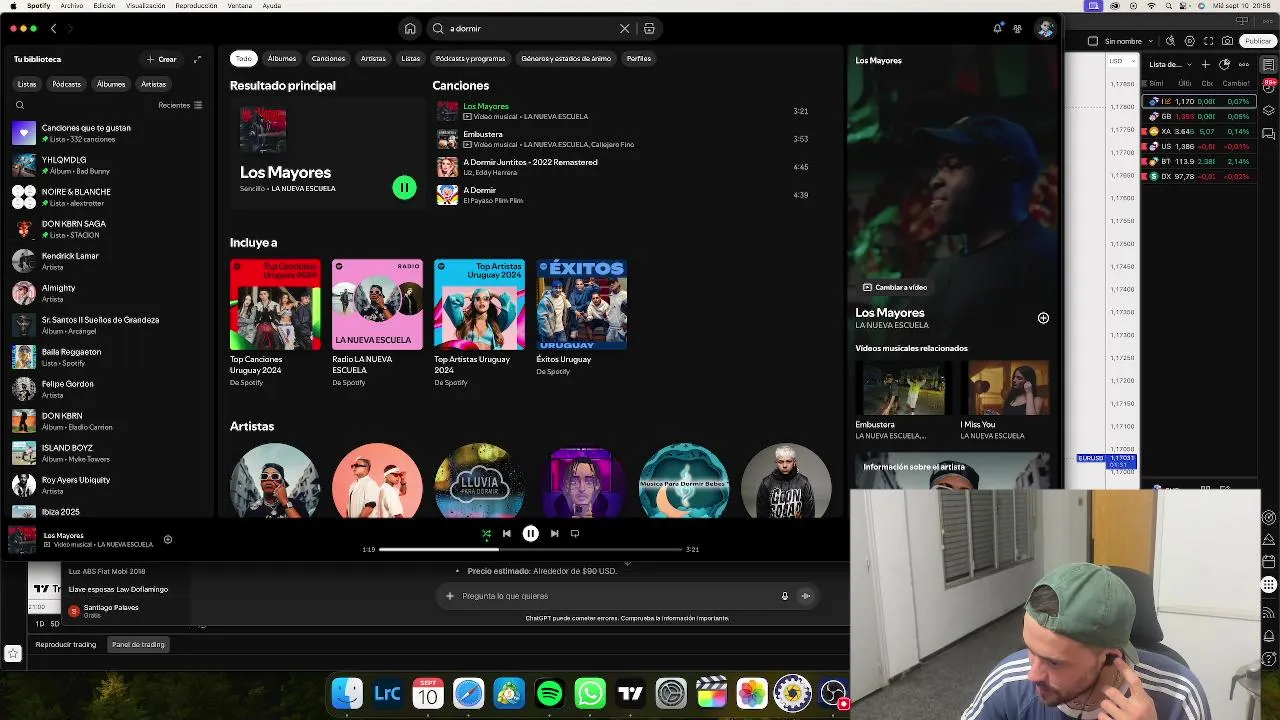1280x720 pixels.
Task: Go to Spotify home icon
Action: tap(410, 29)
